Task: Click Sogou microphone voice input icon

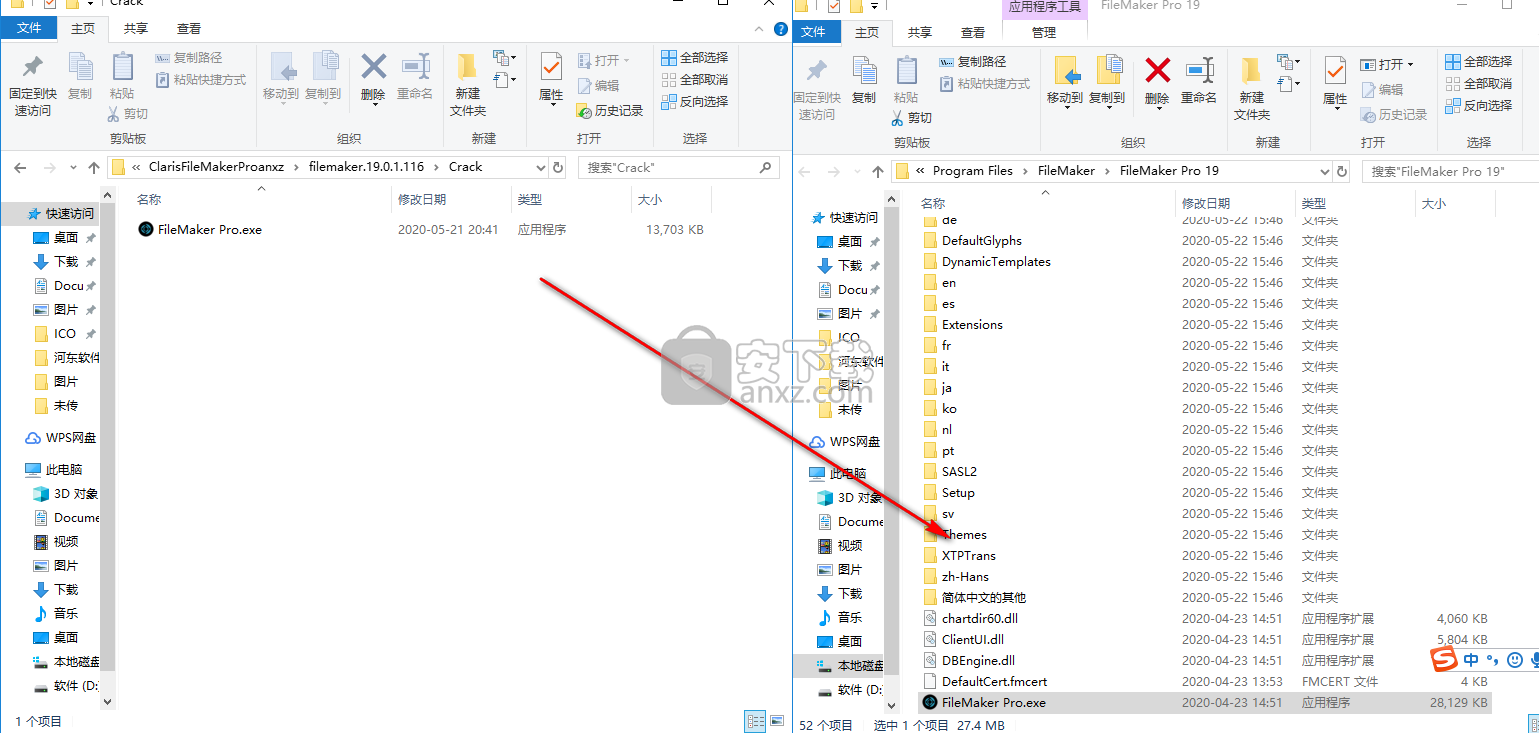Action: [x=1535, y=660]
